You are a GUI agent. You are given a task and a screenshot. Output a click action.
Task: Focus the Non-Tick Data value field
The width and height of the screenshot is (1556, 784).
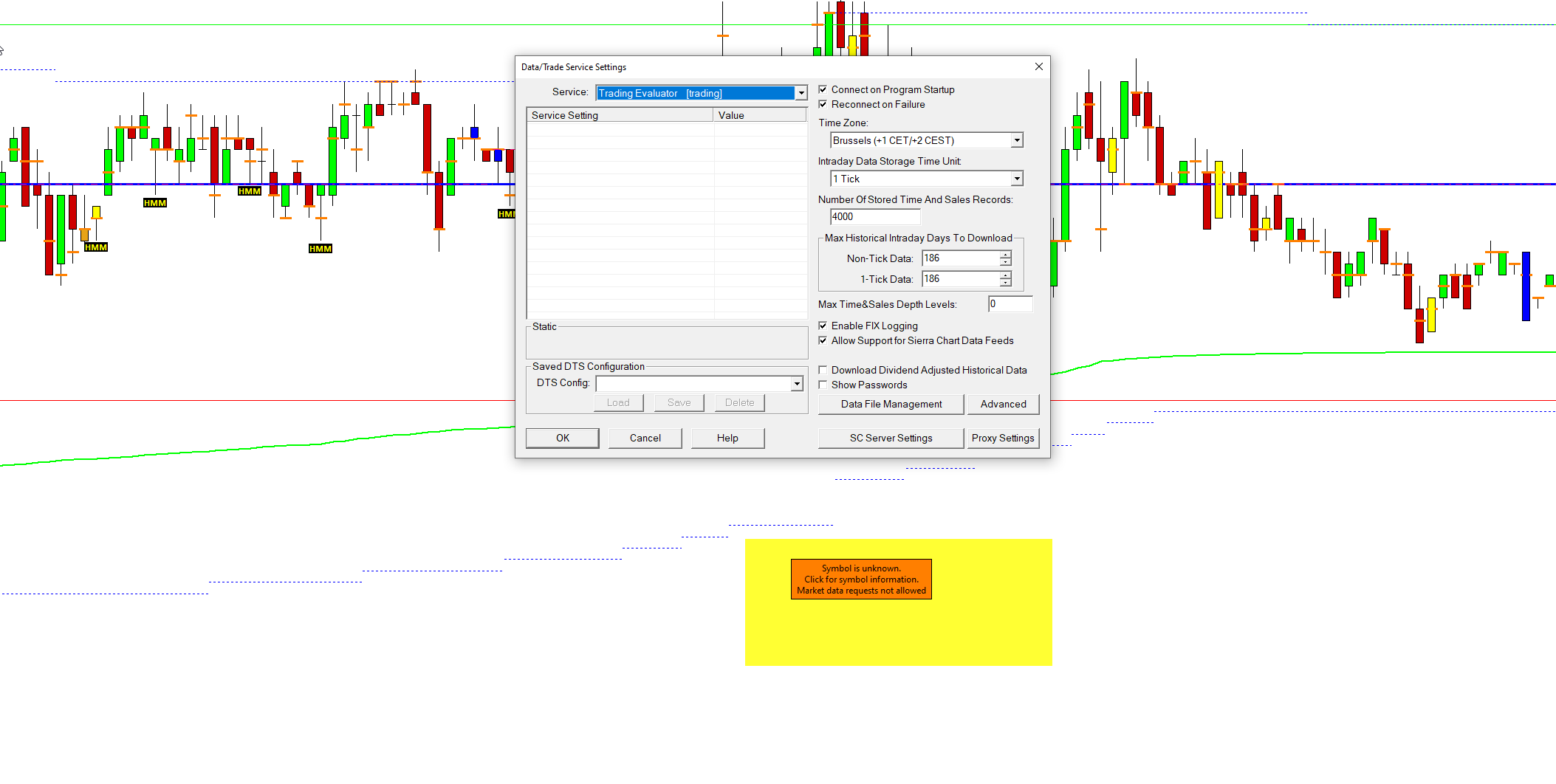point(961,258)
